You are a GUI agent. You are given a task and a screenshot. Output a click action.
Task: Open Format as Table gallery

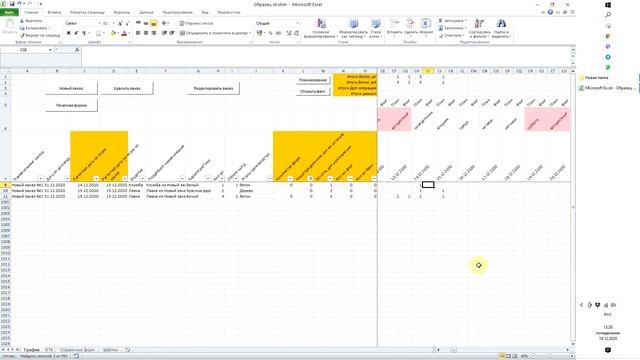353,28
